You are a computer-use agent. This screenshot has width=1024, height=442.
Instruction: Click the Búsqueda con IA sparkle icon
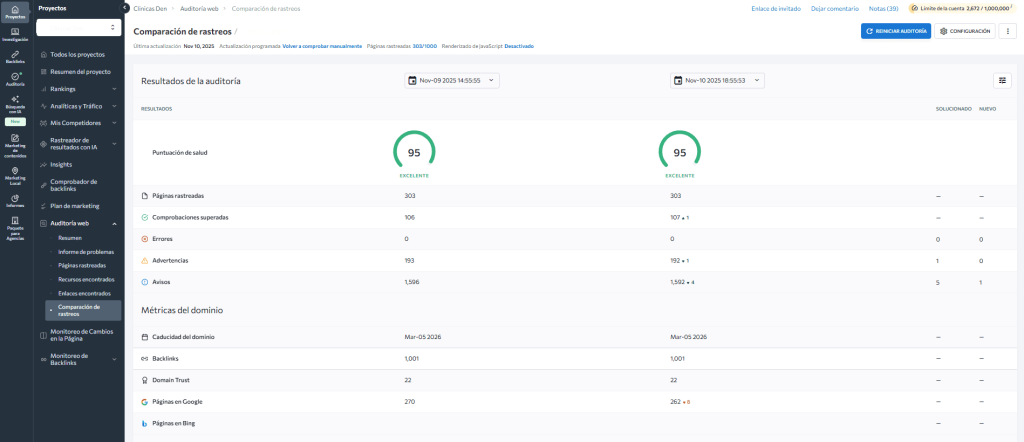pos(15,102)
